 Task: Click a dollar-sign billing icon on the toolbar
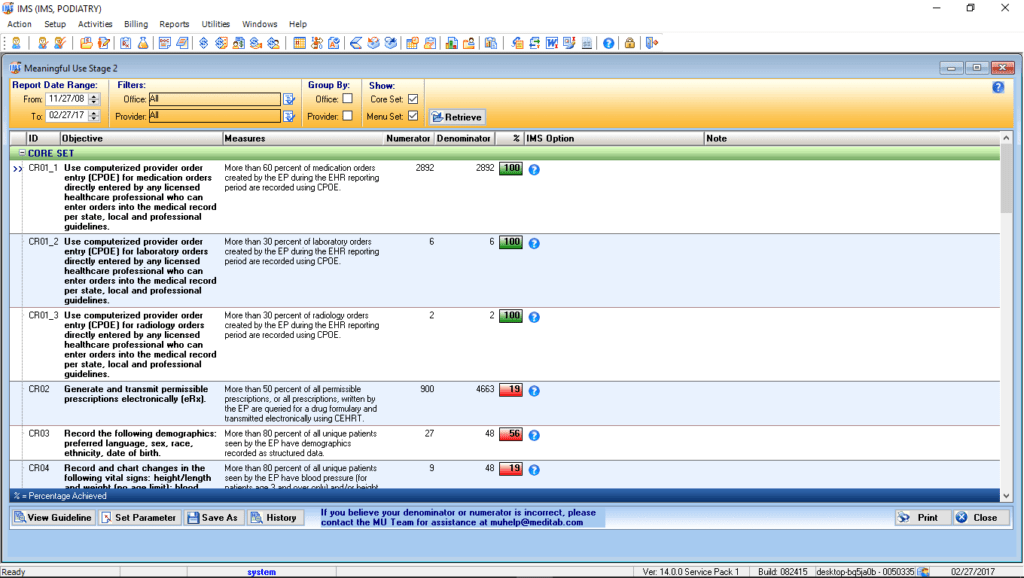202,43
